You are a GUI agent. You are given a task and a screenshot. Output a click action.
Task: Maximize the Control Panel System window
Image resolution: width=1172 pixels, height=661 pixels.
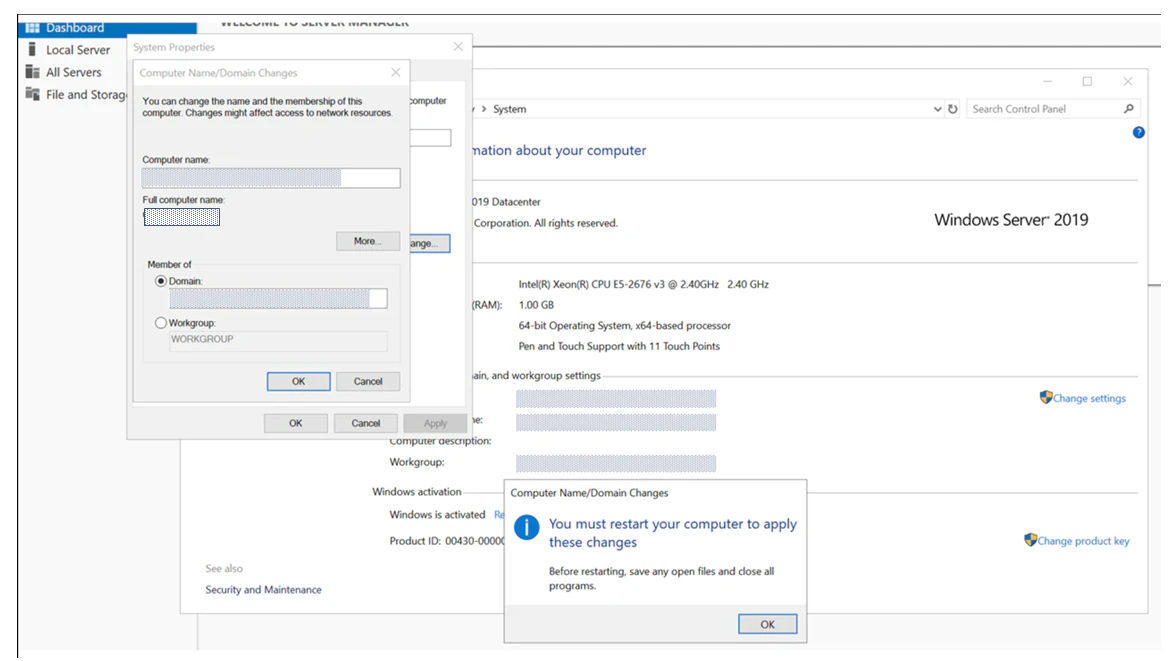coord(1088,82)
